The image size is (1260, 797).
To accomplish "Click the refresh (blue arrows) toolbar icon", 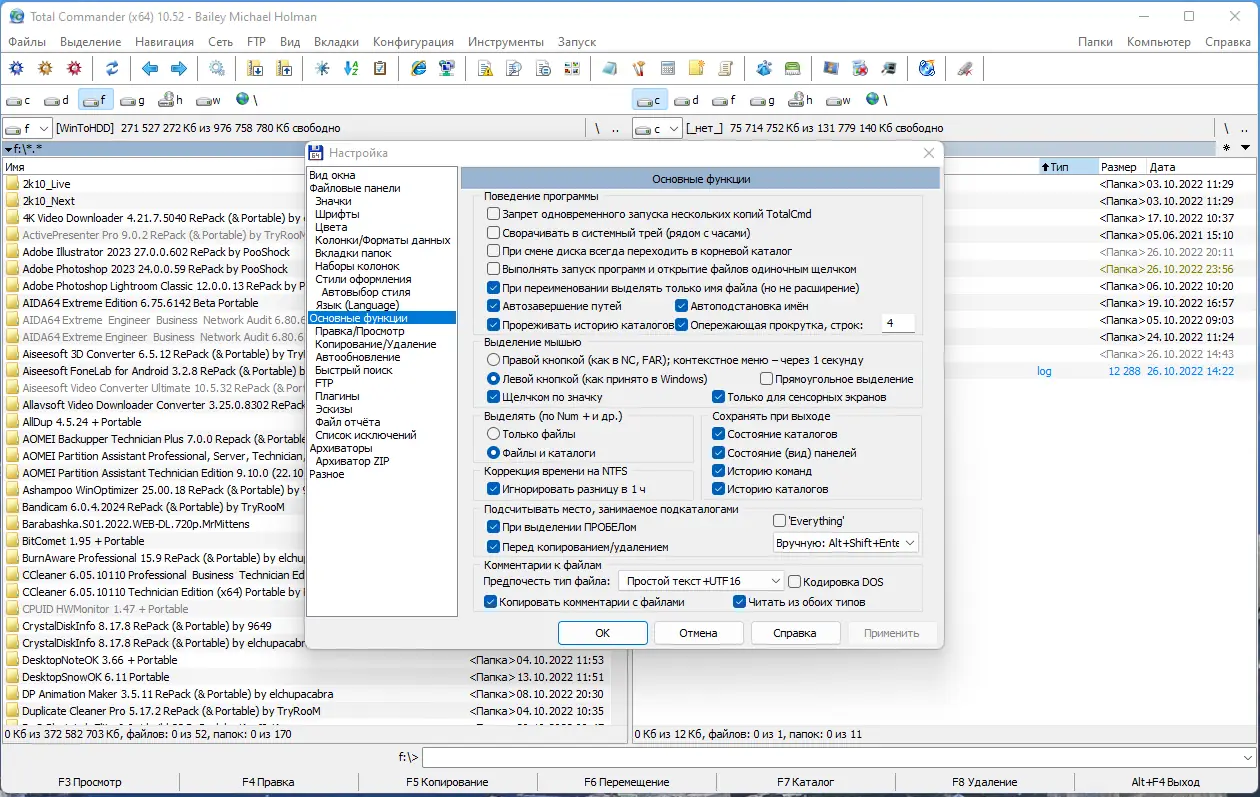I will 112,69.
